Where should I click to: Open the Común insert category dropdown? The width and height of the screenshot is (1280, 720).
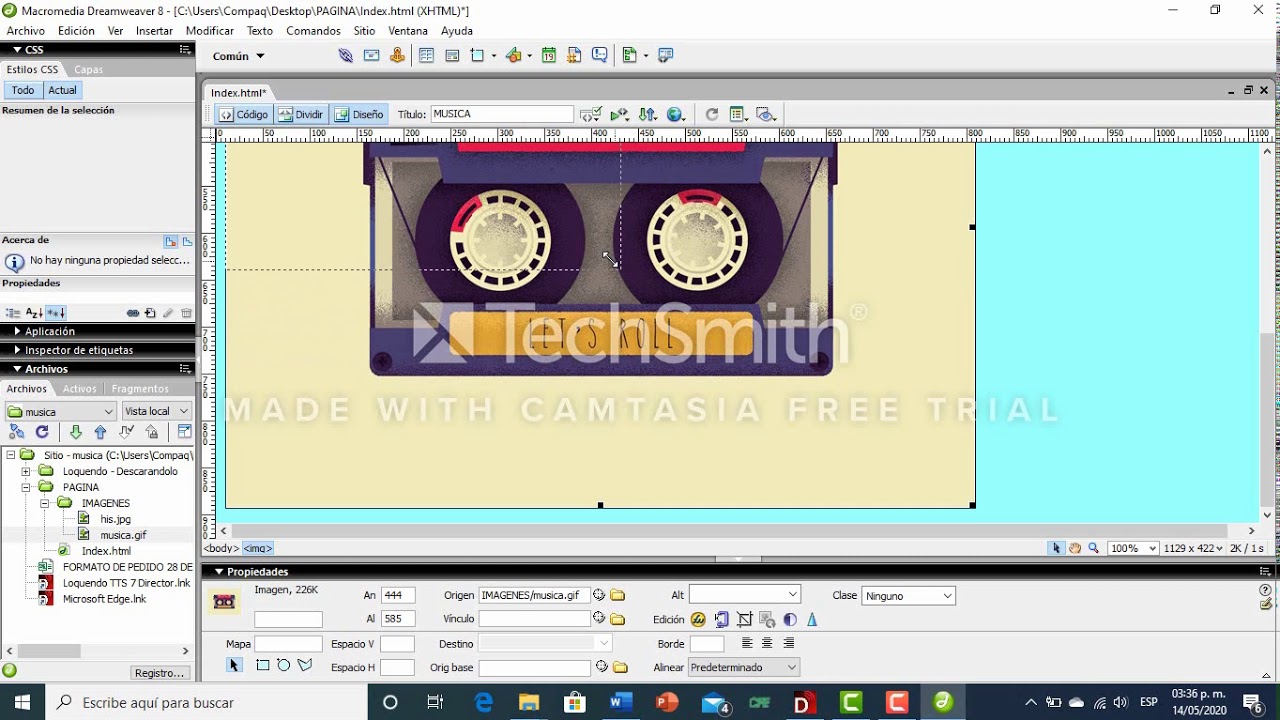[239, 56]
